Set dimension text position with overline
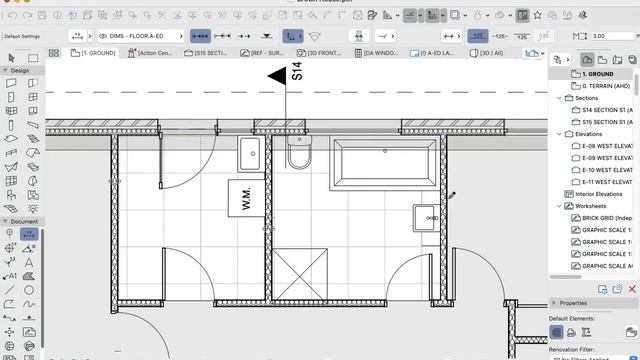Viewport: 640px width, 360px height. click(522, 36)
